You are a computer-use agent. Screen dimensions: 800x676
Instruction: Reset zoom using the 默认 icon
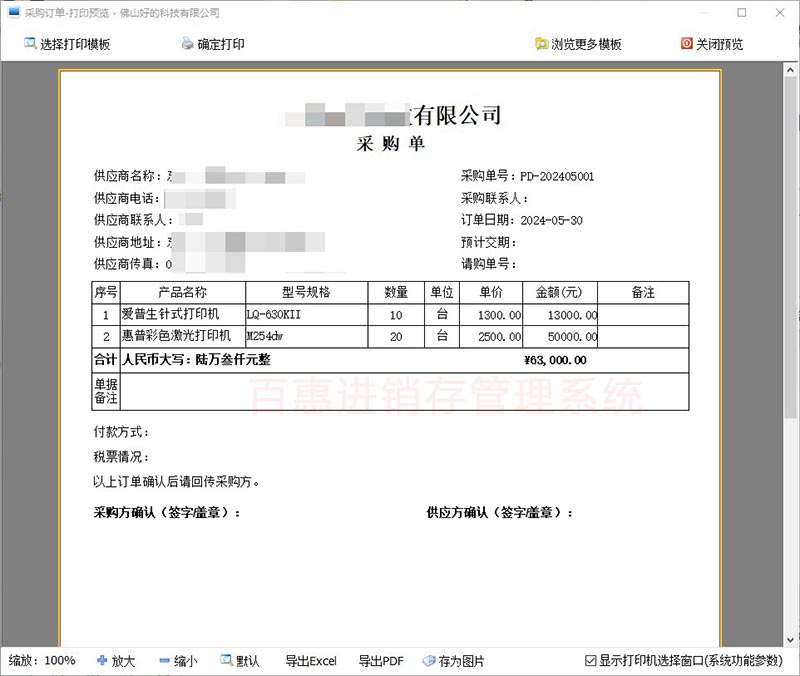[227, 661]
